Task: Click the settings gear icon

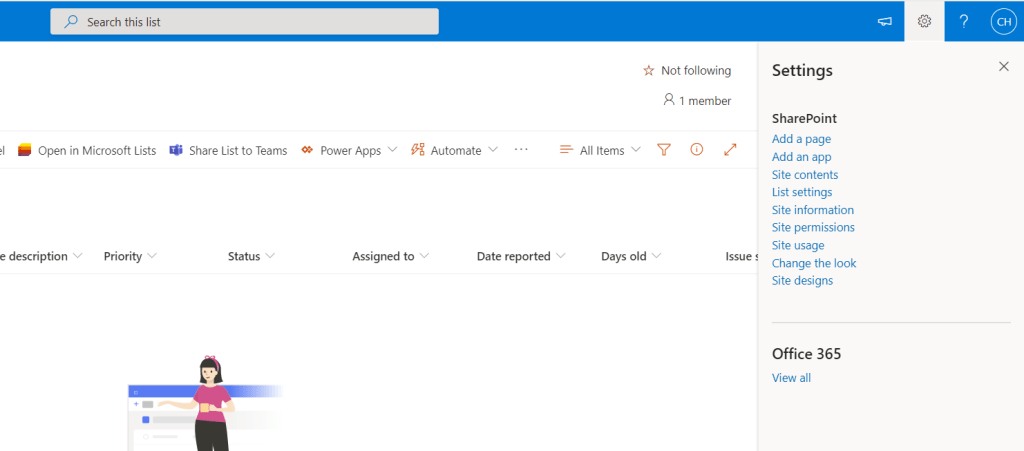Action: (x=924, y=21)
